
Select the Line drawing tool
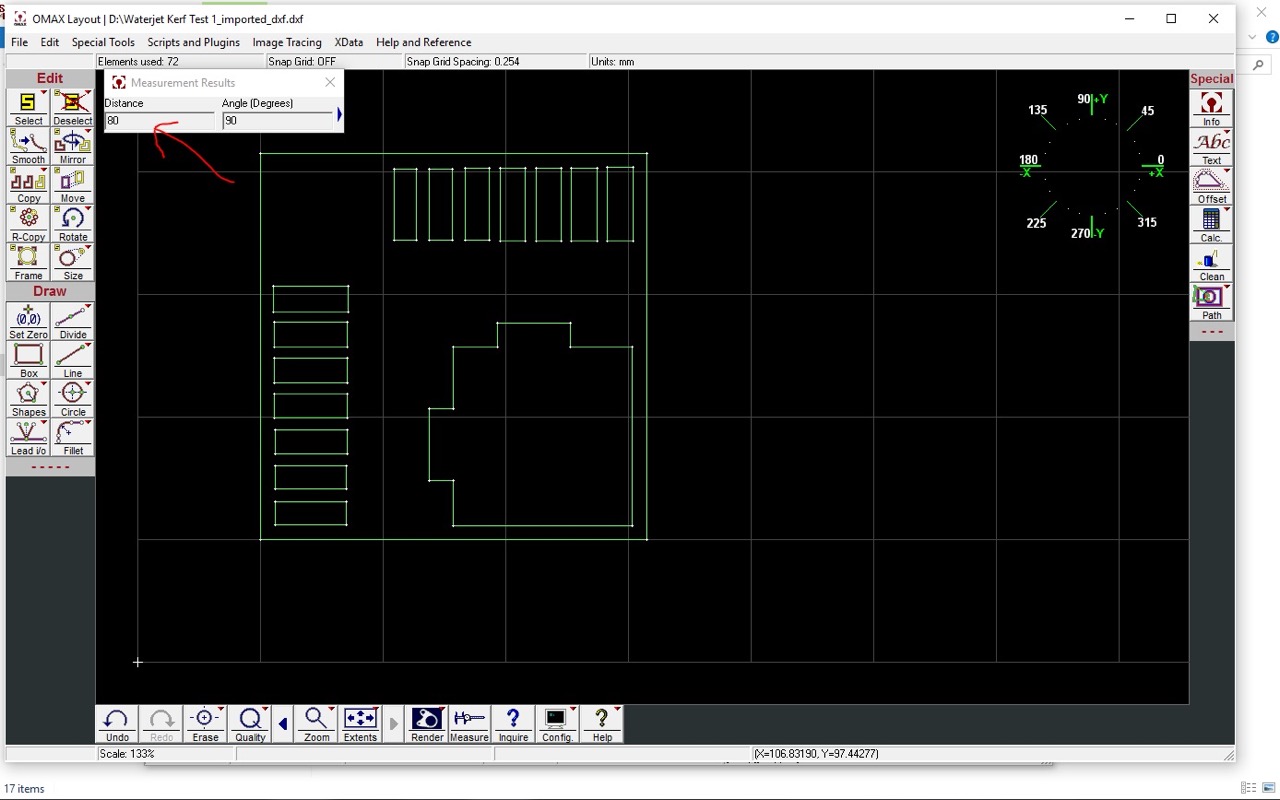[x=72, y=361]
